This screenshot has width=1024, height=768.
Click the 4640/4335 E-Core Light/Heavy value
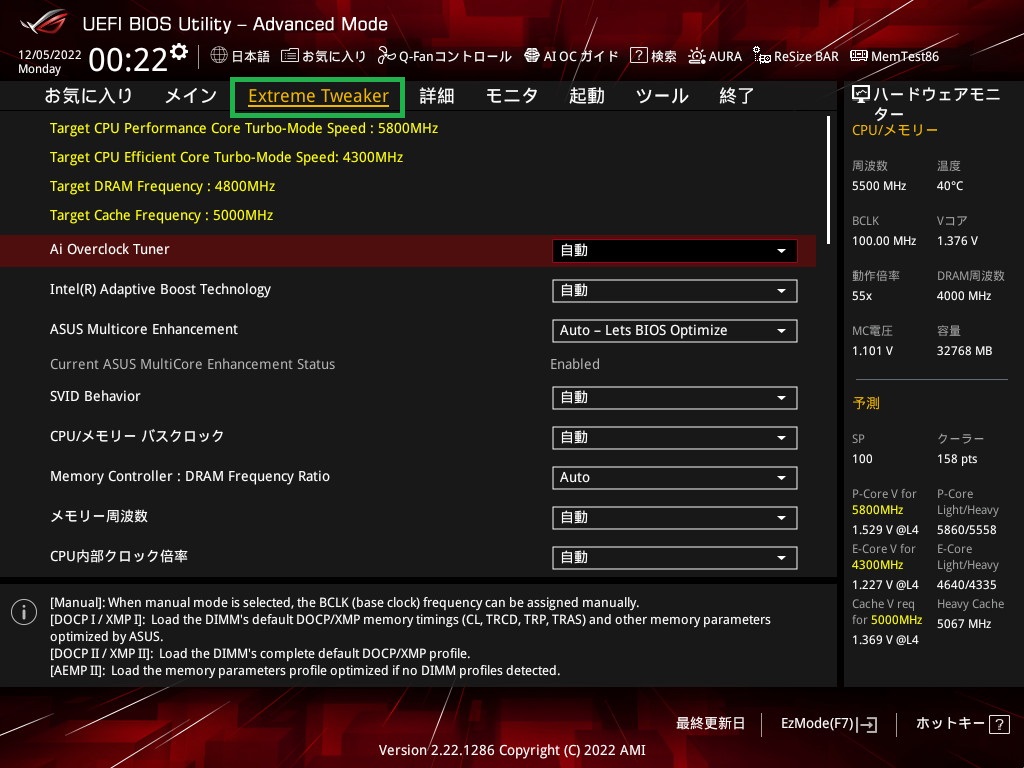pyautogui.click(x=967, y=584)
